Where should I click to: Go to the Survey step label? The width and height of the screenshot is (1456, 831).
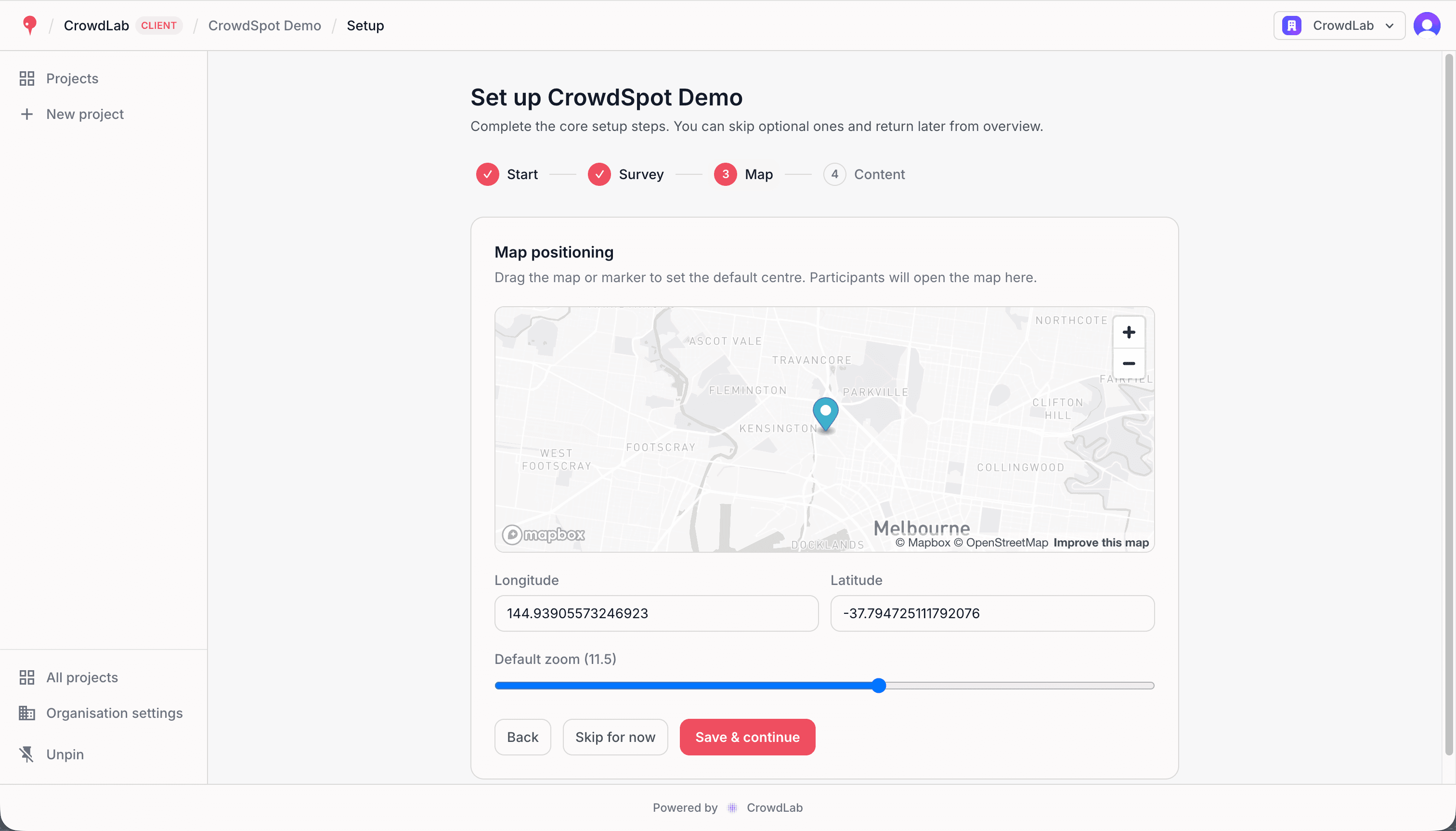pyautogui.click(x=641, y=174)
